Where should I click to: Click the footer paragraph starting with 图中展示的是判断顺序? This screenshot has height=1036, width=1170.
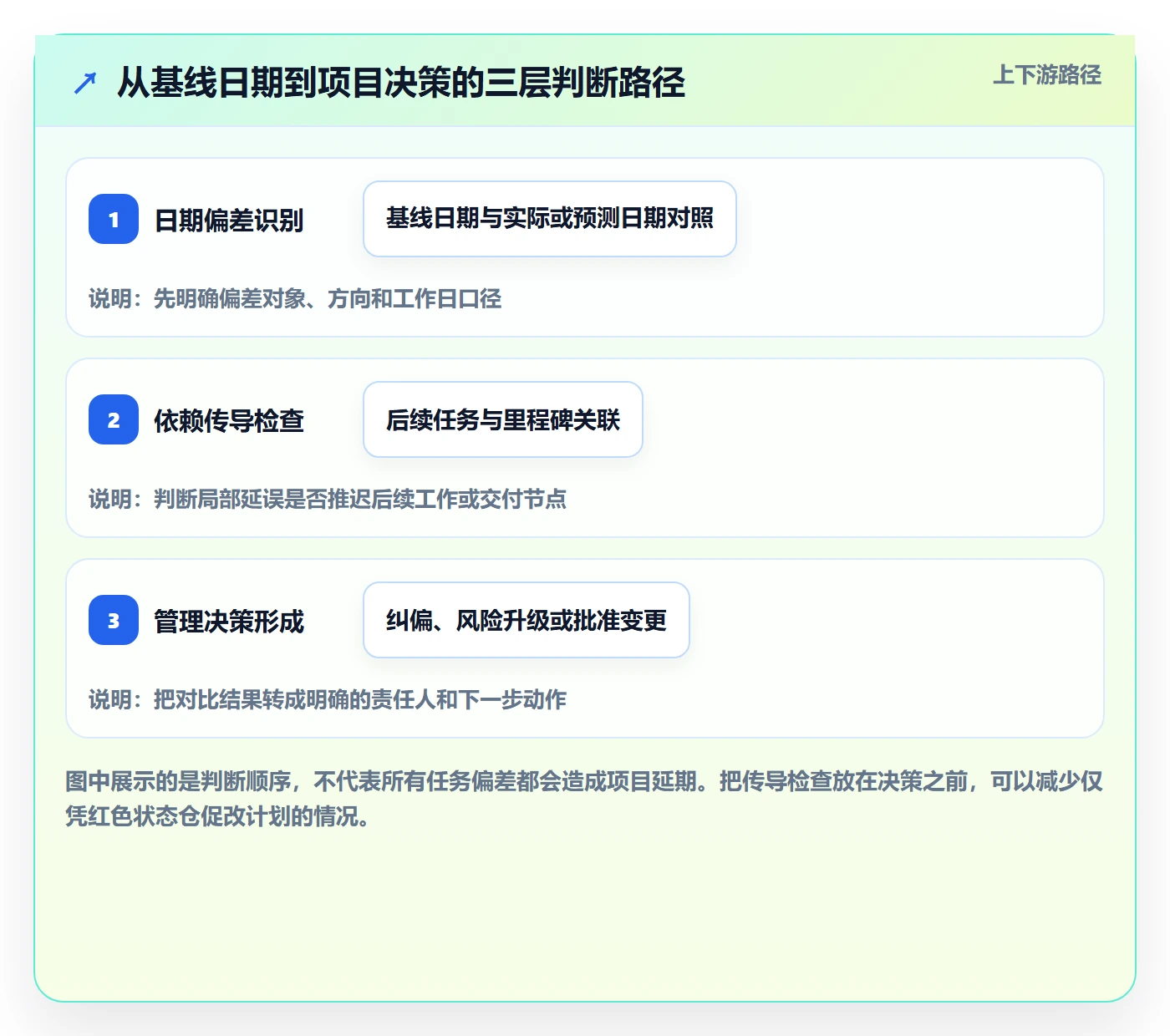tap(584, 799)
